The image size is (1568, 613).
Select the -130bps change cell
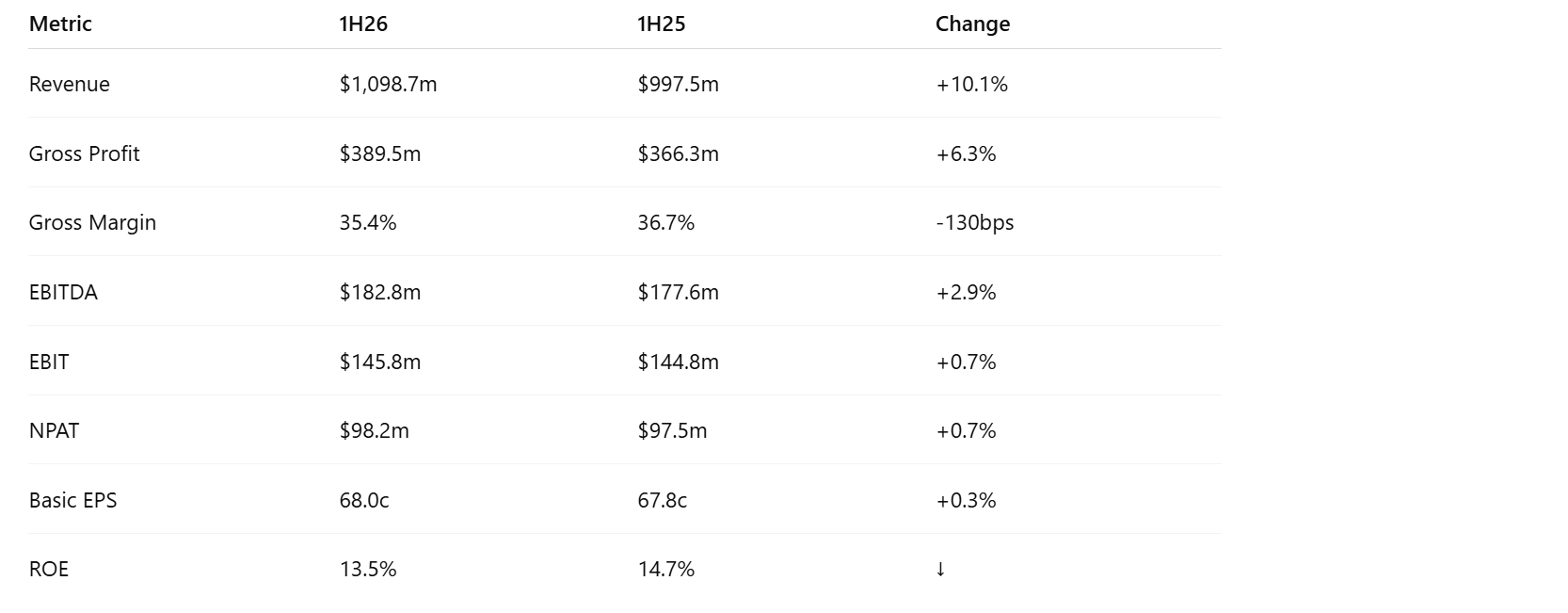pos(974,223)
